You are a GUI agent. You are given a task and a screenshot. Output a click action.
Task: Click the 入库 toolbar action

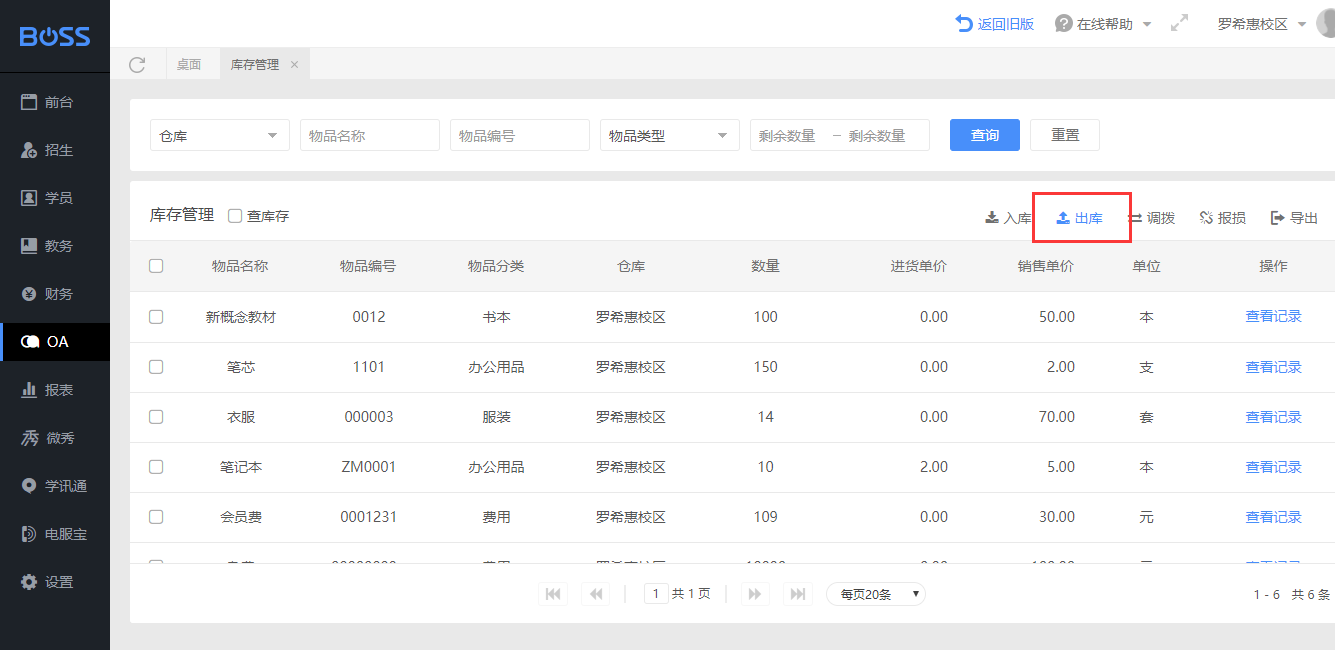coord(1008,218)
